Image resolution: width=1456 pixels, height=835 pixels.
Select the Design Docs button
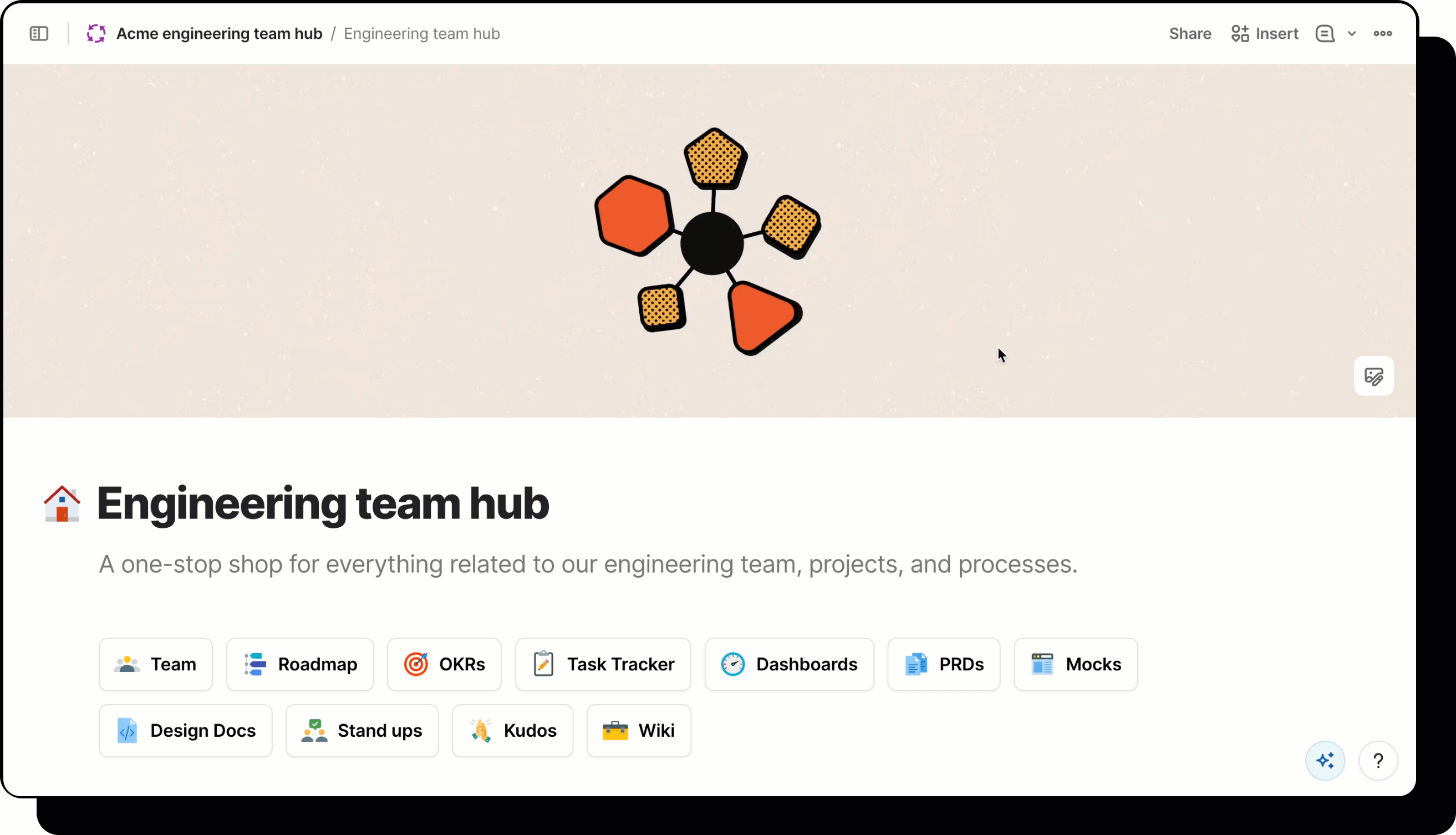(185, 731)
